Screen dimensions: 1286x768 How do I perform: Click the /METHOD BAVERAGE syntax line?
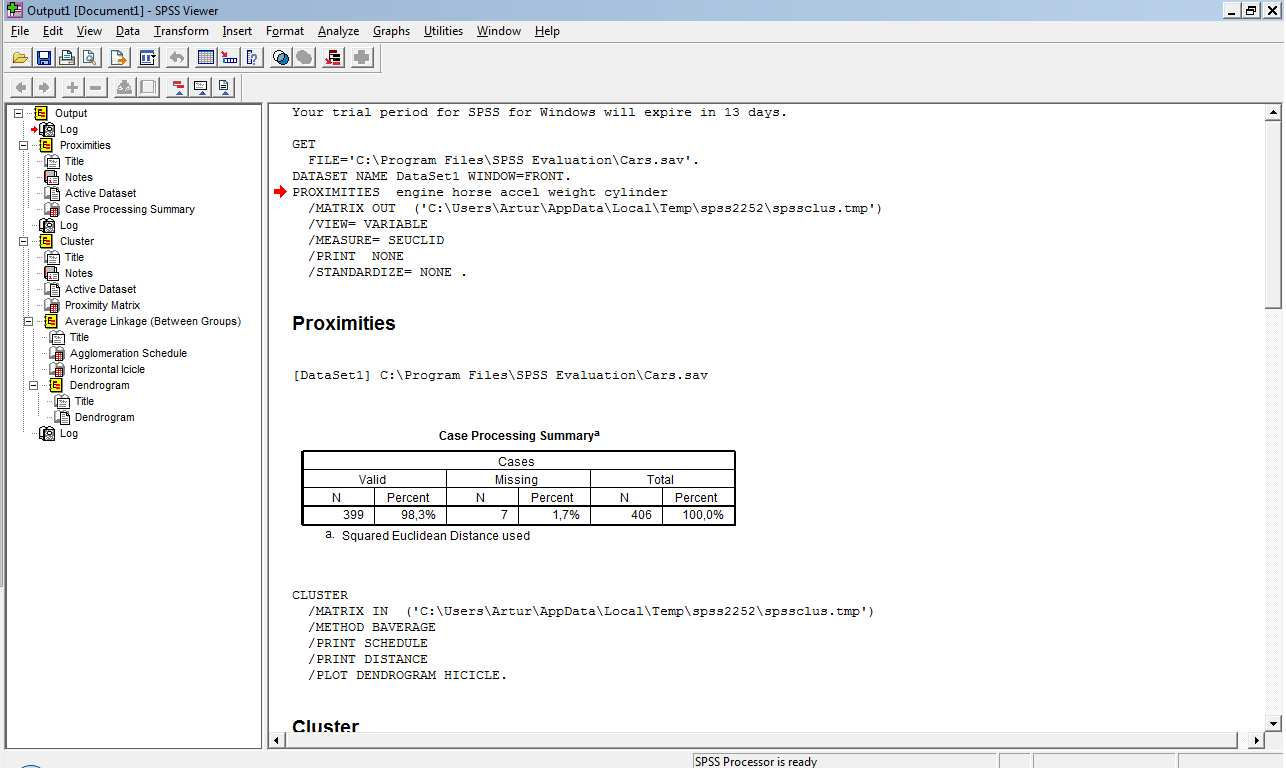tap(372, 627)
